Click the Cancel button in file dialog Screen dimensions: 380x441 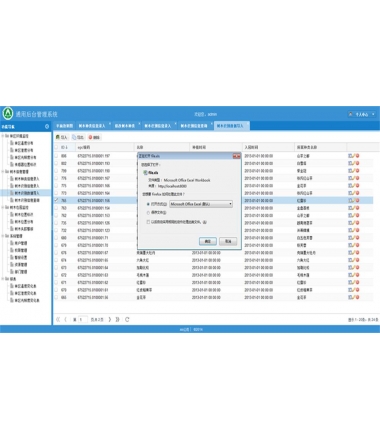coord(228,241)
